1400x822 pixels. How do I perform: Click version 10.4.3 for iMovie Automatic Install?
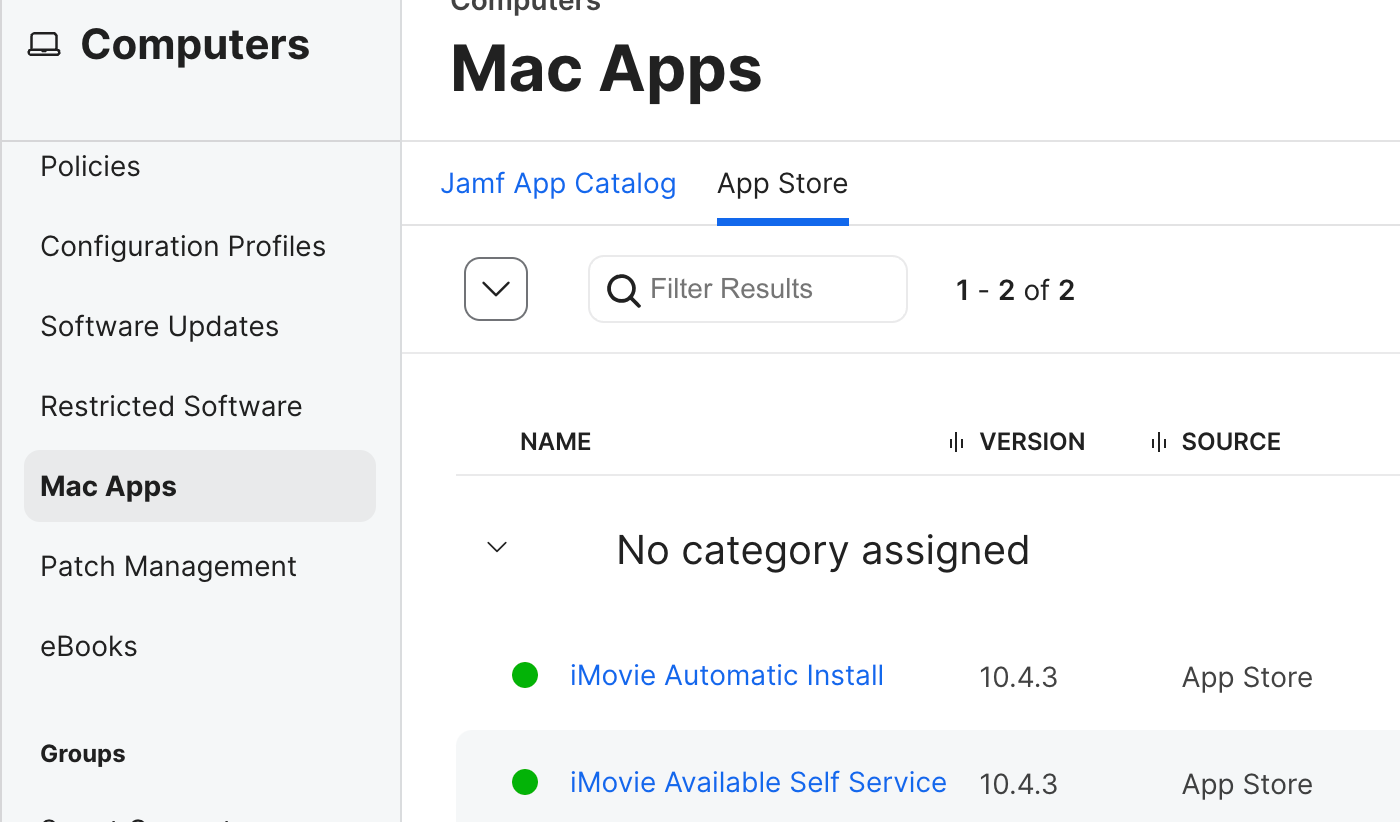(1019, 677)
